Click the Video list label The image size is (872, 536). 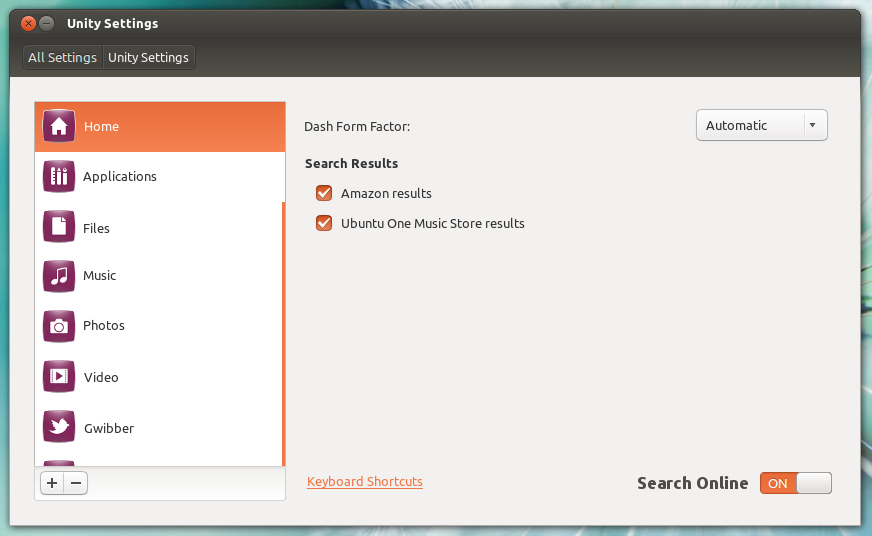click(101, 378)
